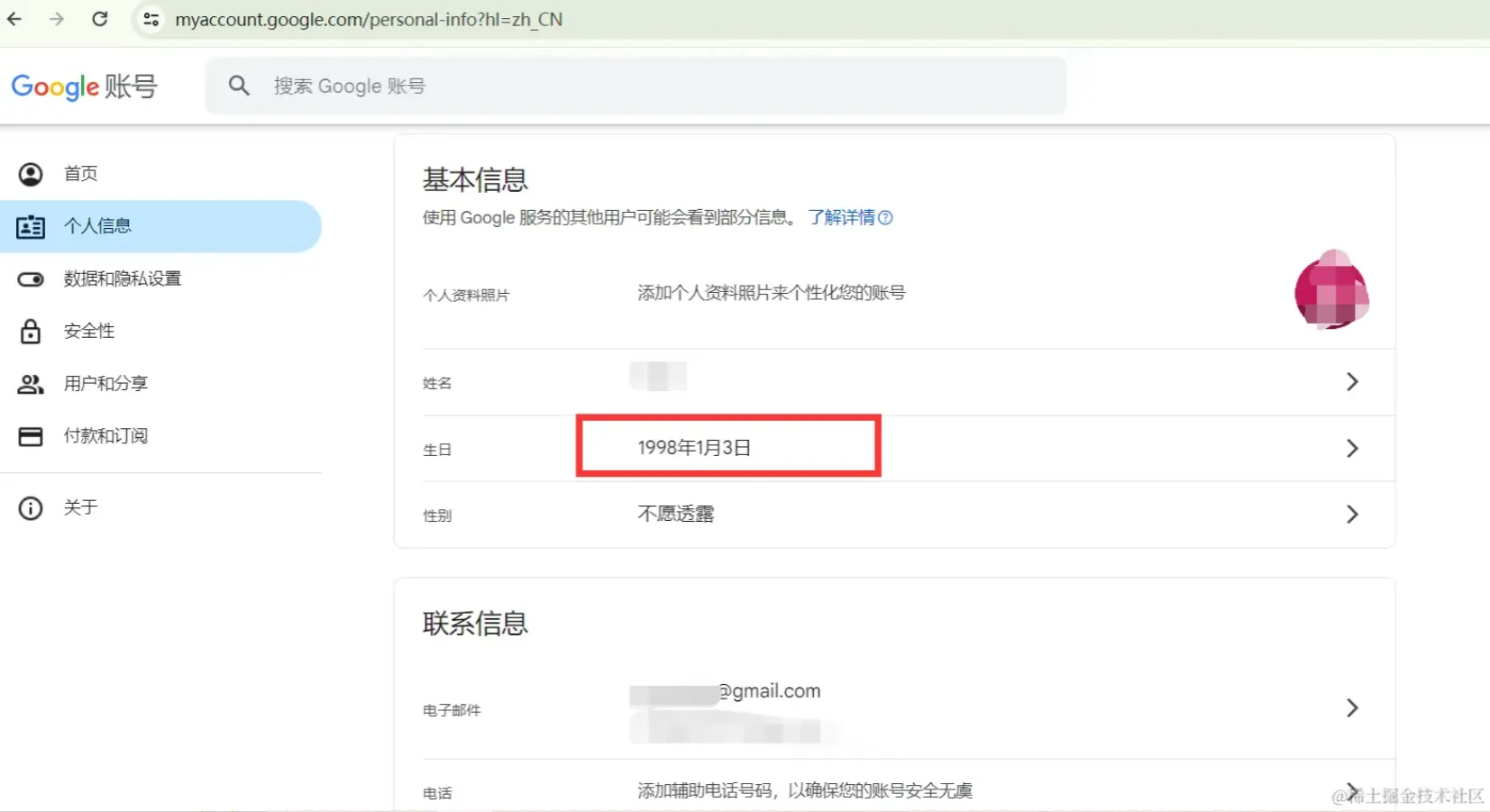
Task: Click the help question mark beside 了解详情
Action: (887, 217)
